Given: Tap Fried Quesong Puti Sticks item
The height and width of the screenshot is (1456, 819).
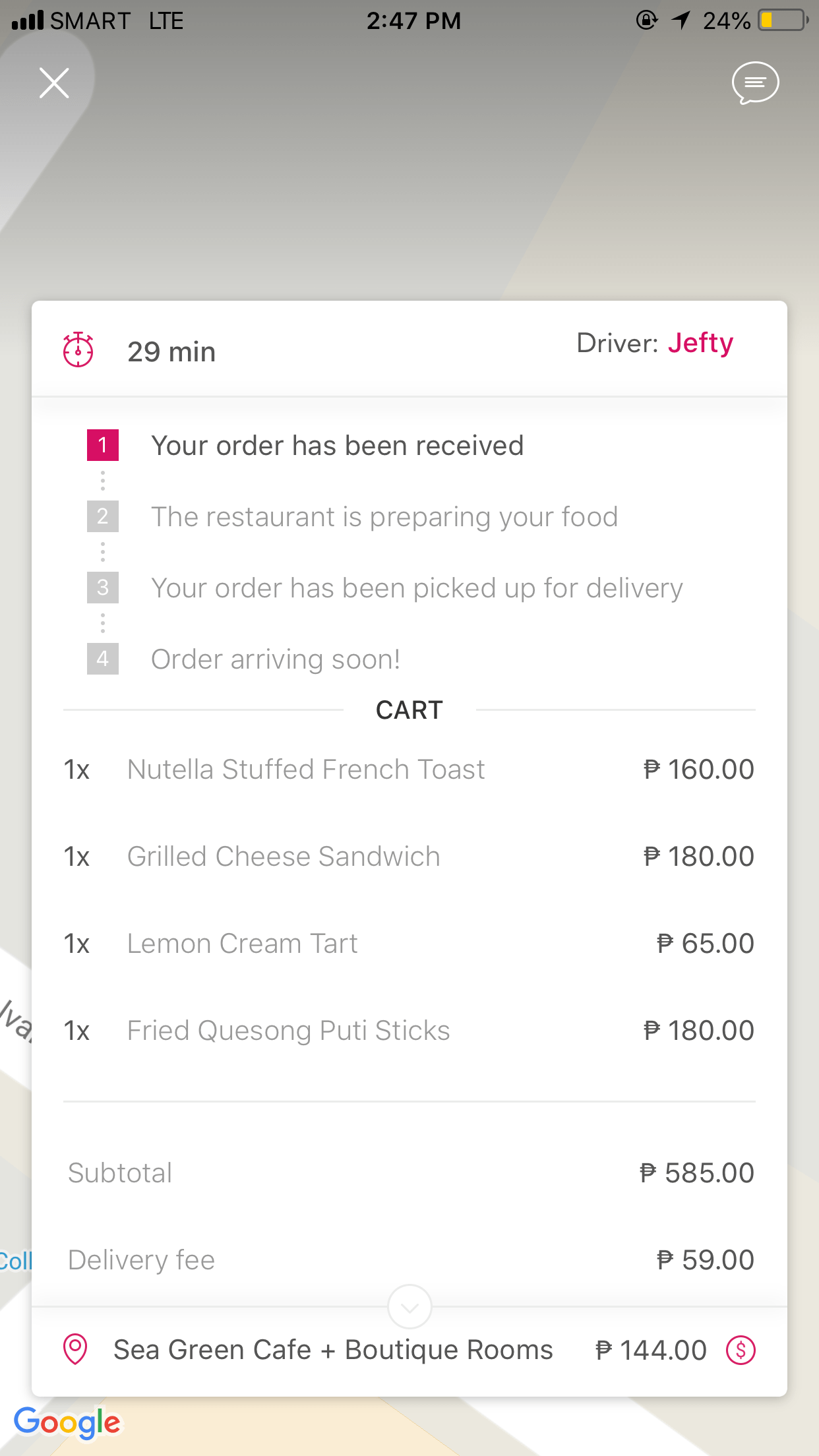Looking at the screenshot, I should pos(288,1031).
